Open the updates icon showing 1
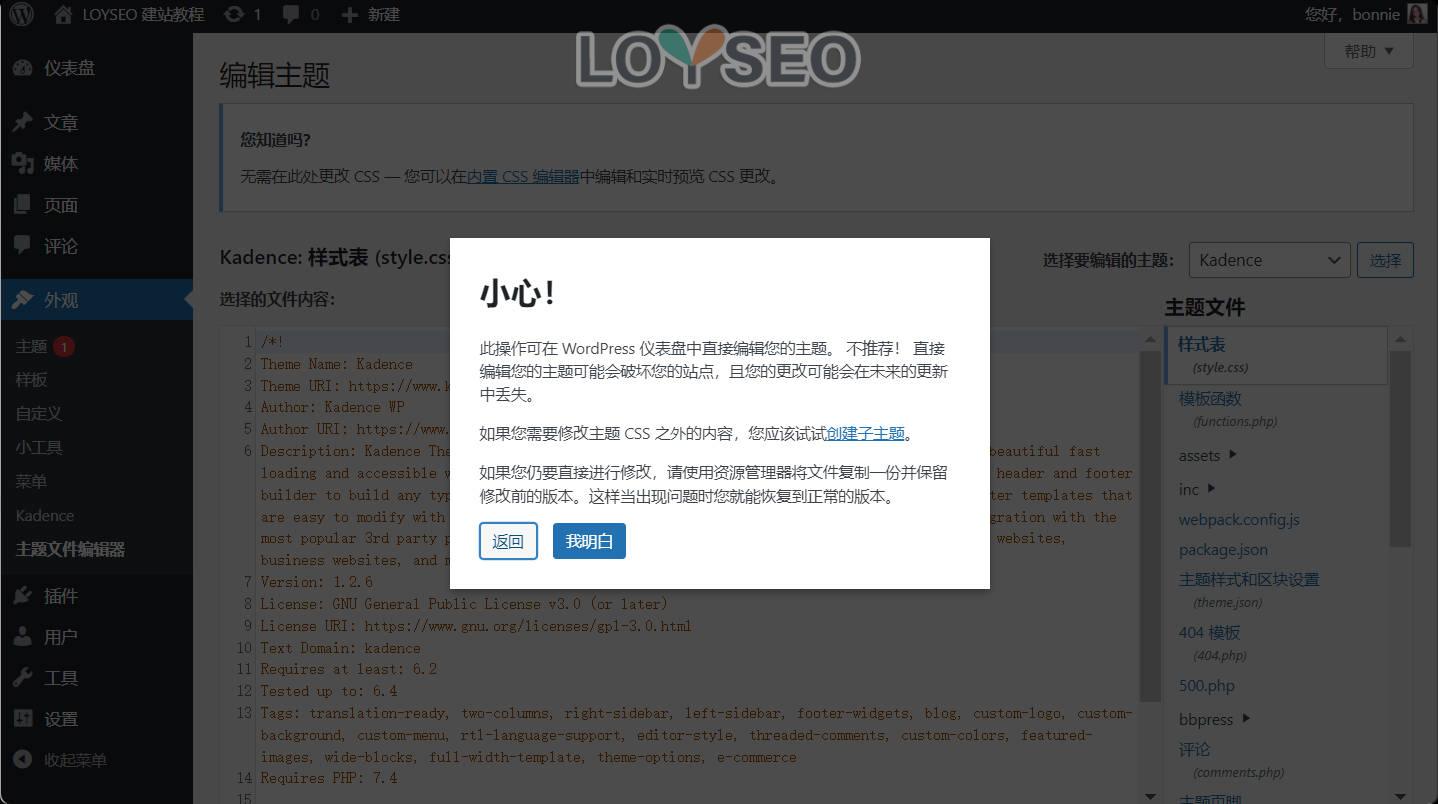The width and height of the screenshot is (1438, 804). [x=233, y=14]
